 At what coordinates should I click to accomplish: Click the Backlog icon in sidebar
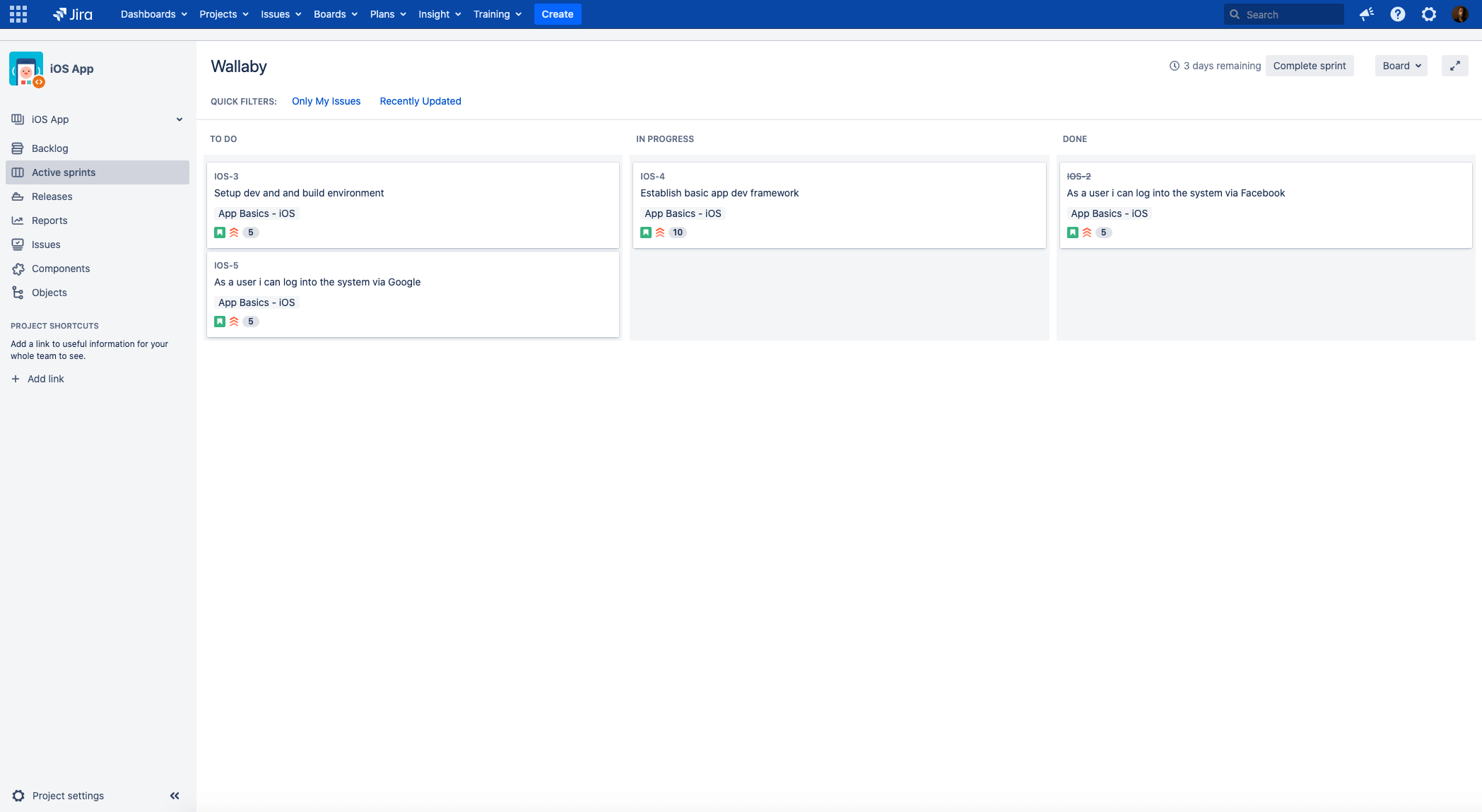(18, 148)
